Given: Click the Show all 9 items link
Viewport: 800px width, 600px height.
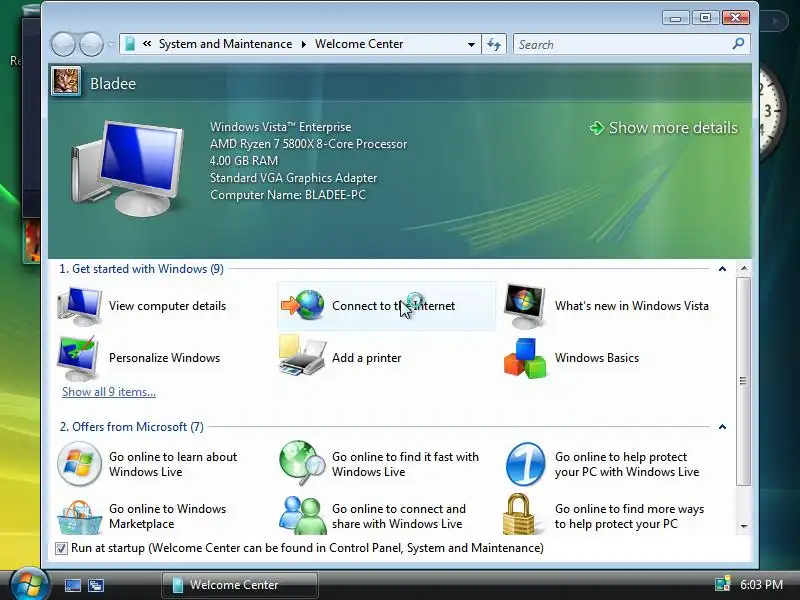Looking at the screenshot, I should tap(109, 392).
